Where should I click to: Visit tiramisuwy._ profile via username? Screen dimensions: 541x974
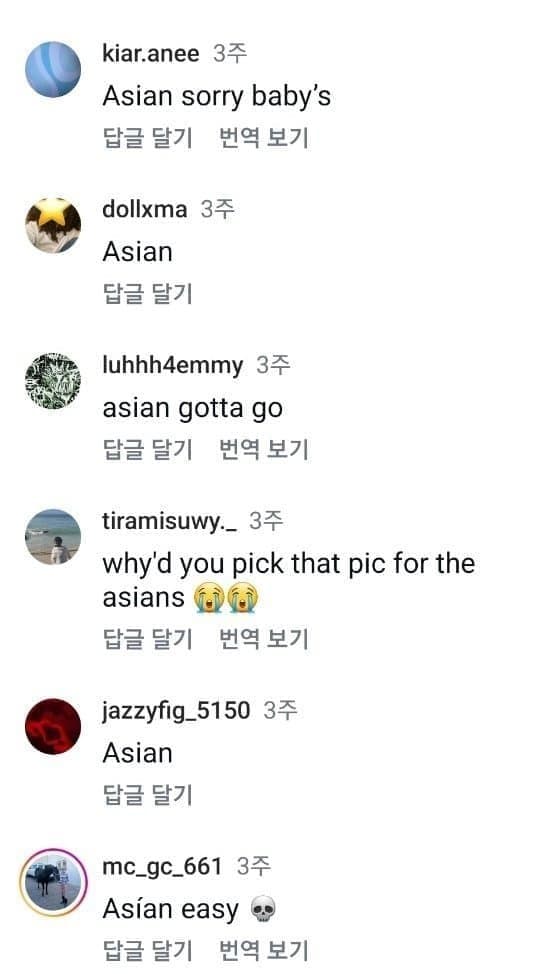coord(169,522)
